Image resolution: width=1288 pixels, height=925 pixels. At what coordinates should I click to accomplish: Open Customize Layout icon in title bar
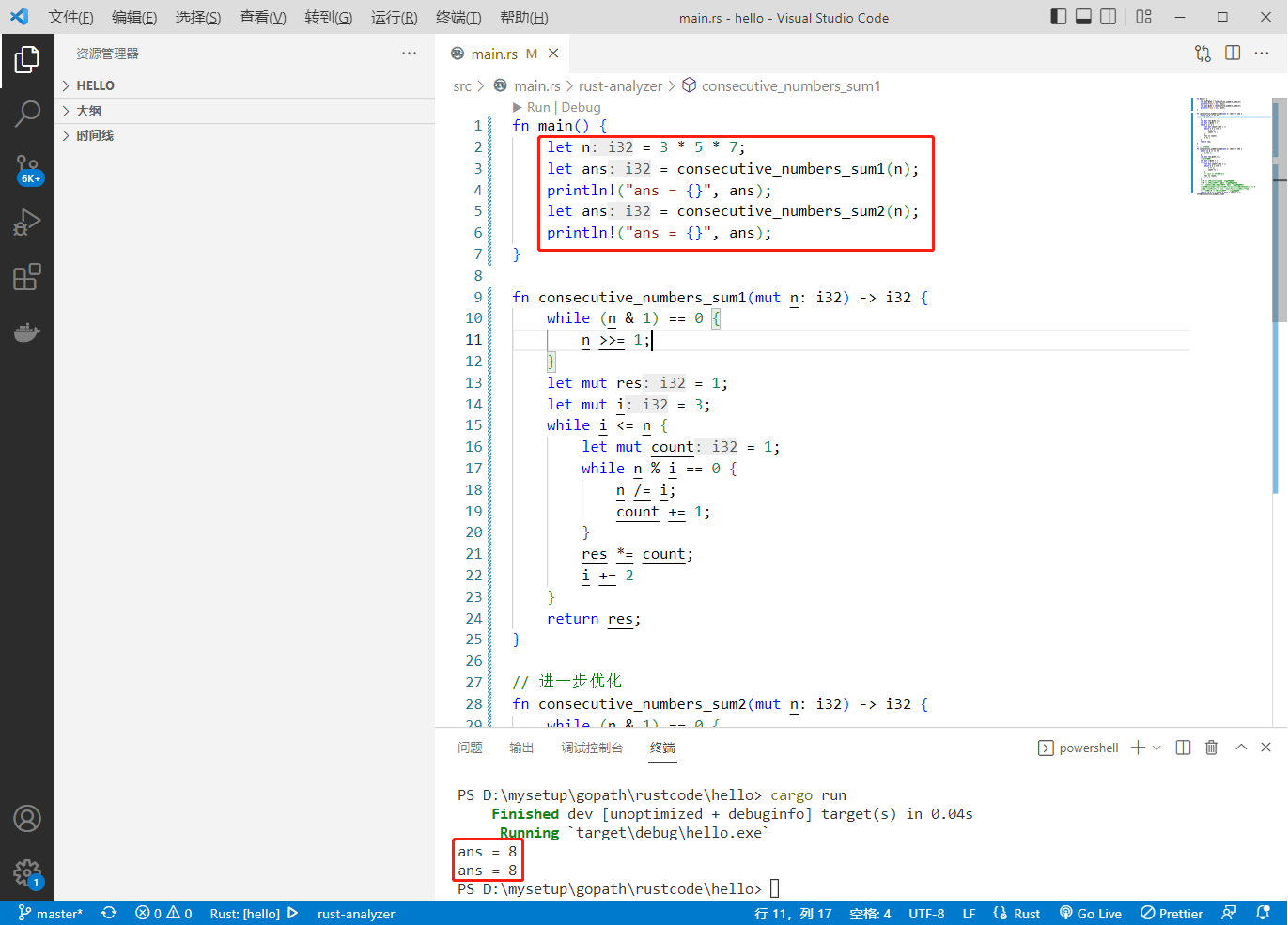(x=1143, y=17)
